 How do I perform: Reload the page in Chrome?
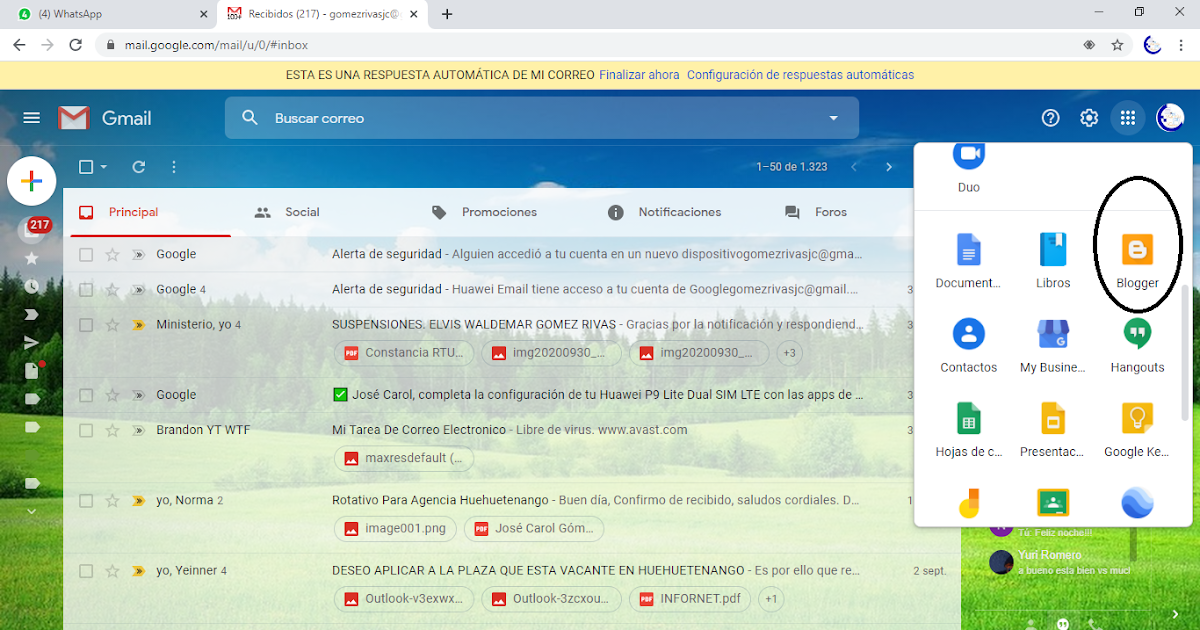coord(75,45)
